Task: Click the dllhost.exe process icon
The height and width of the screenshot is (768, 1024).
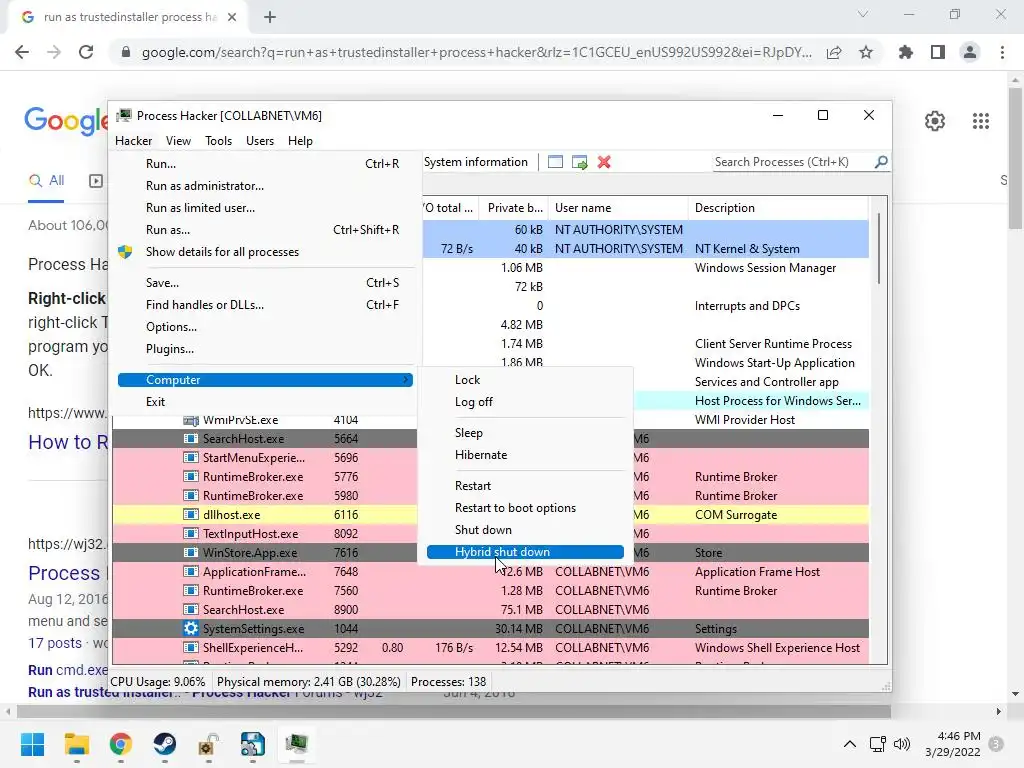Action: (191, 515)
